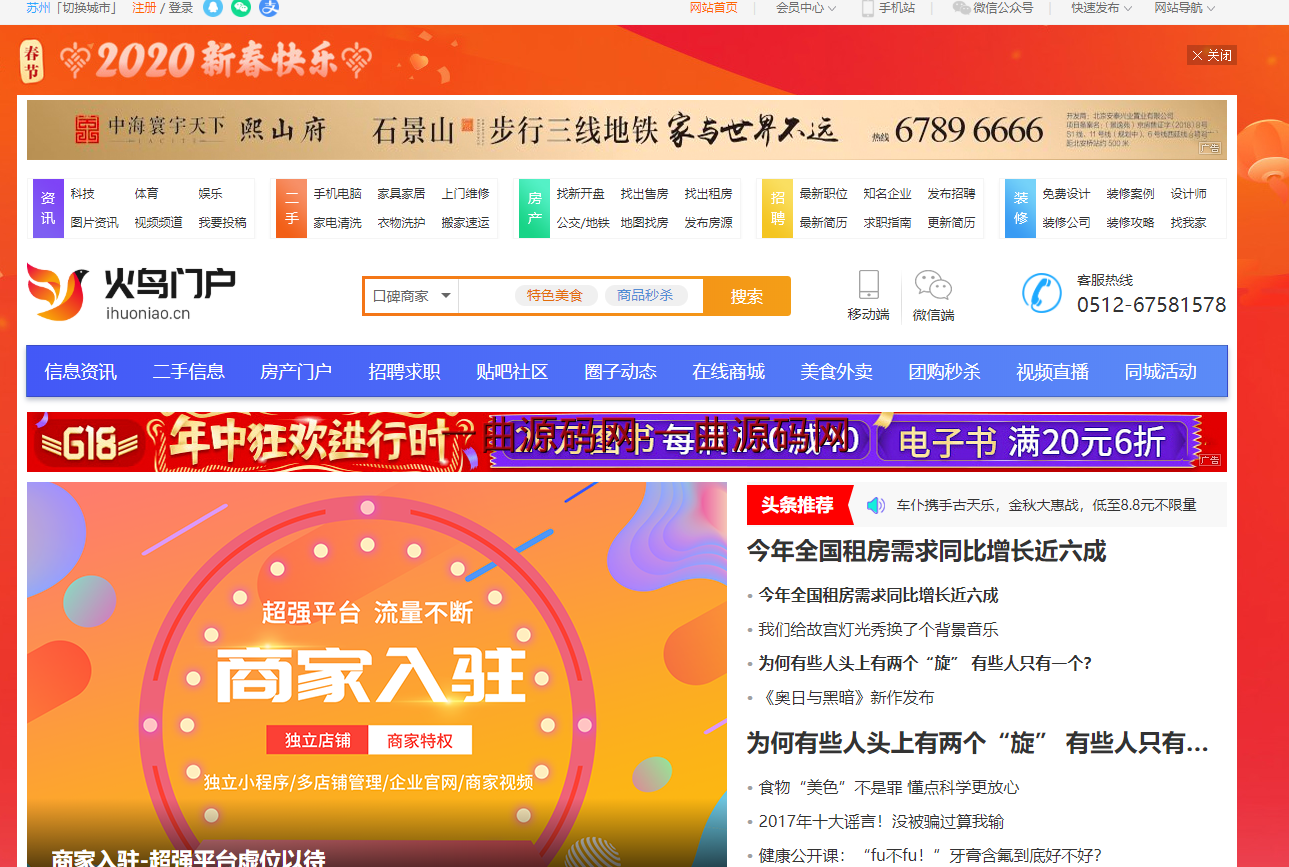Click the orange 二手 category block
Image resolution: width=1289 pixels, height=867 pixels.
pyautogui.click(x=291, y=208)
